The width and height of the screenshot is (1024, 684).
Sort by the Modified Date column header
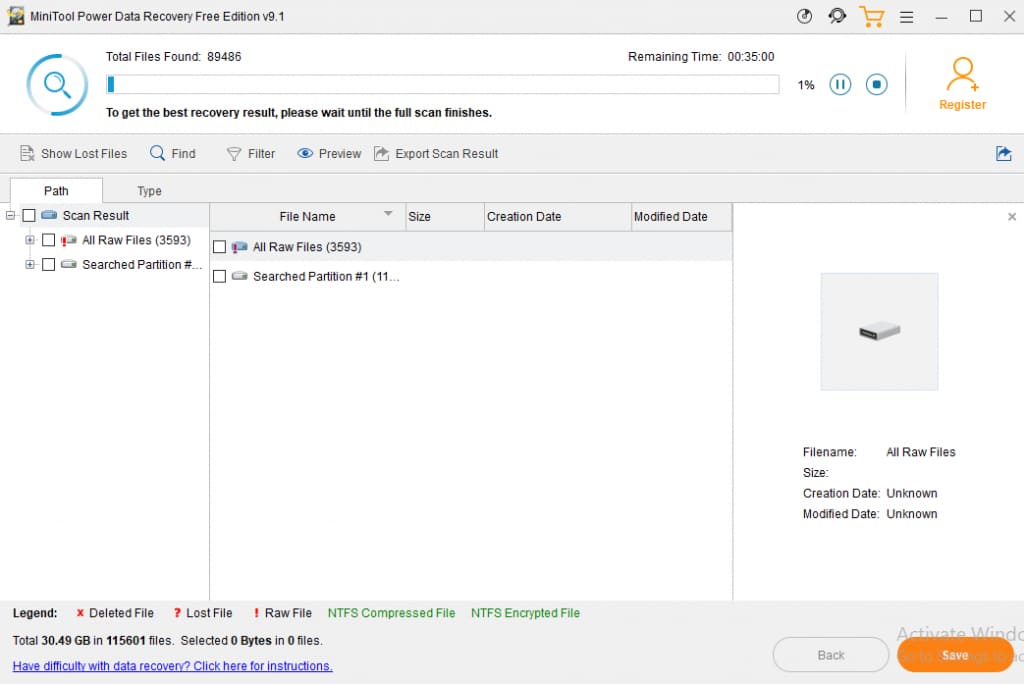tap(681, 216)
